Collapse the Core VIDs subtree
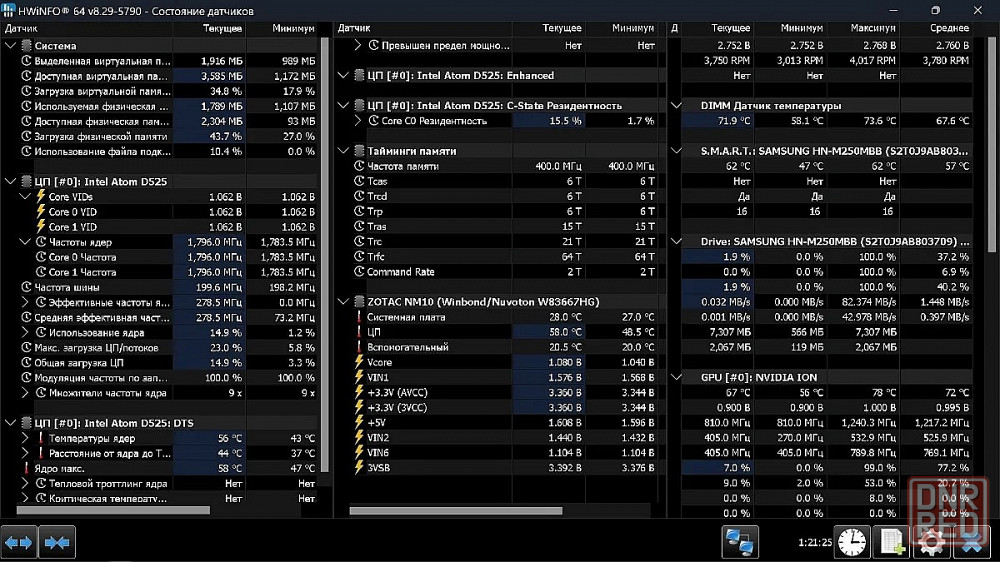Viewport: 1000px width, 562px height. click(x=26, y=197)
